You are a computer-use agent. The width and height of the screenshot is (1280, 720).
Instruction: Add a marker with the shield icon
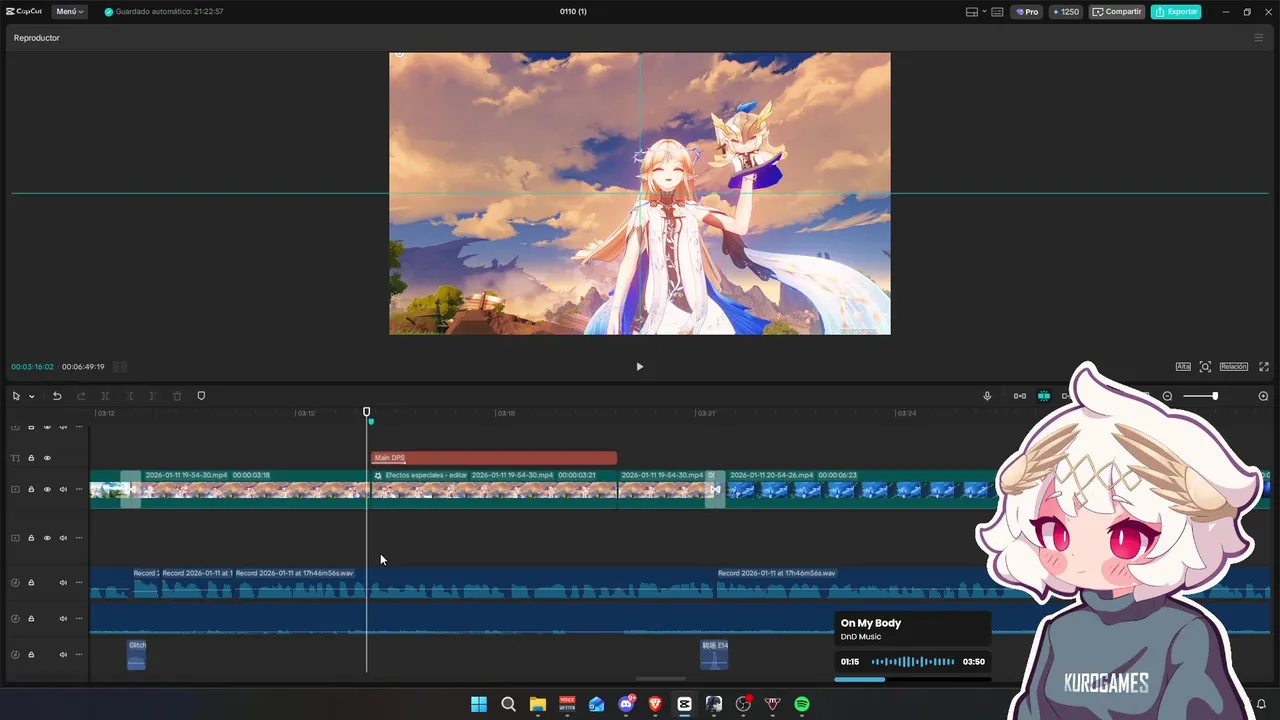pyautogui.click(x=201, y=396)
